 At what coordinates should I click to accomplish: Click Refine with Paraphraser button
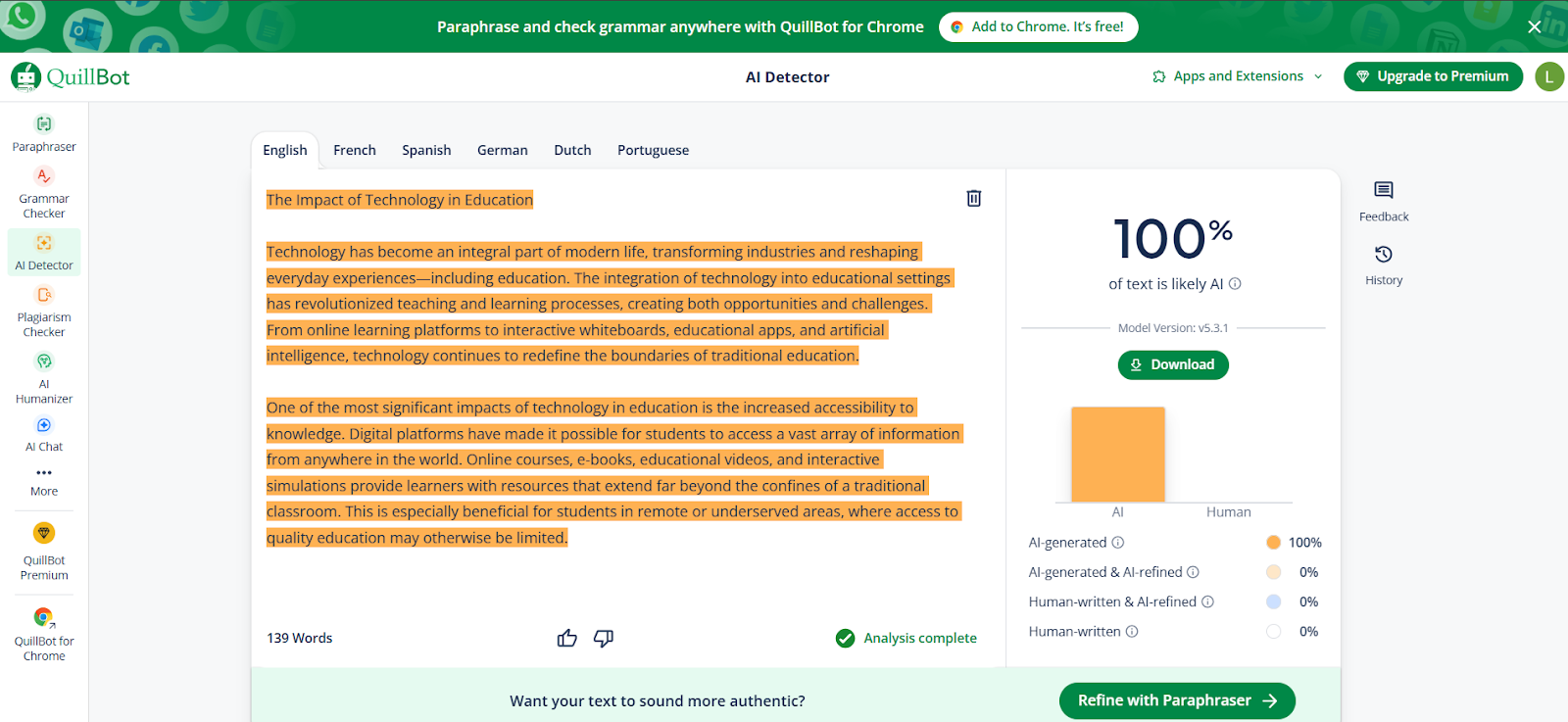coord(1177,700)
